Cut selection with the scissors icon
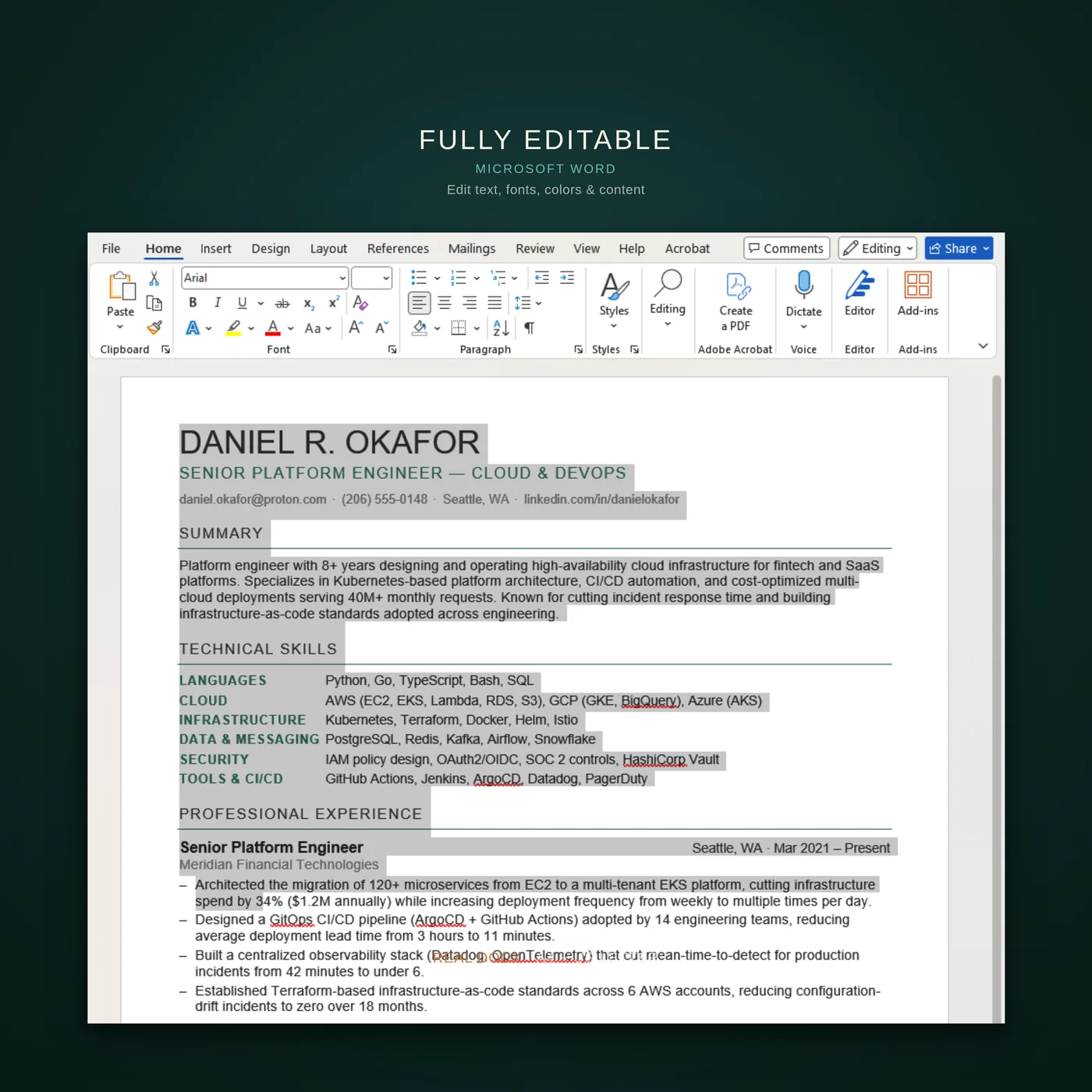Image resolution: width=1092 pixels, height=1092 pixels. click(x=154, y=278)
